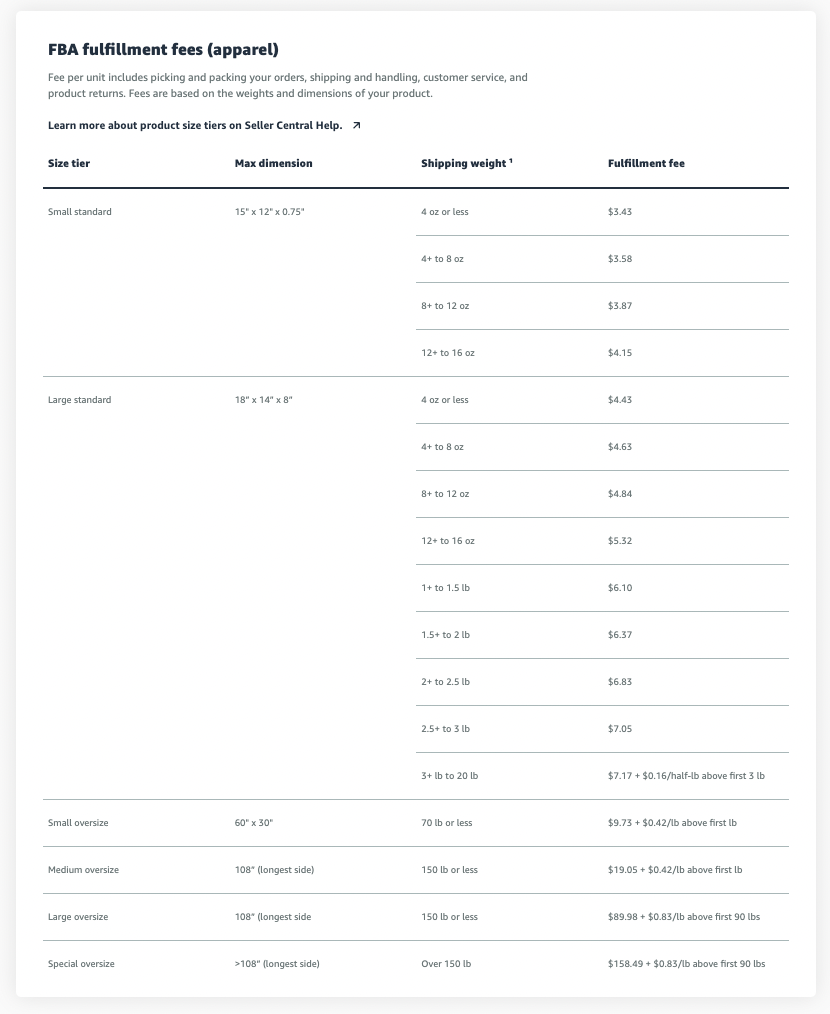
Task: Click the external-link arrow icon
Action: (x=356, y=126)
